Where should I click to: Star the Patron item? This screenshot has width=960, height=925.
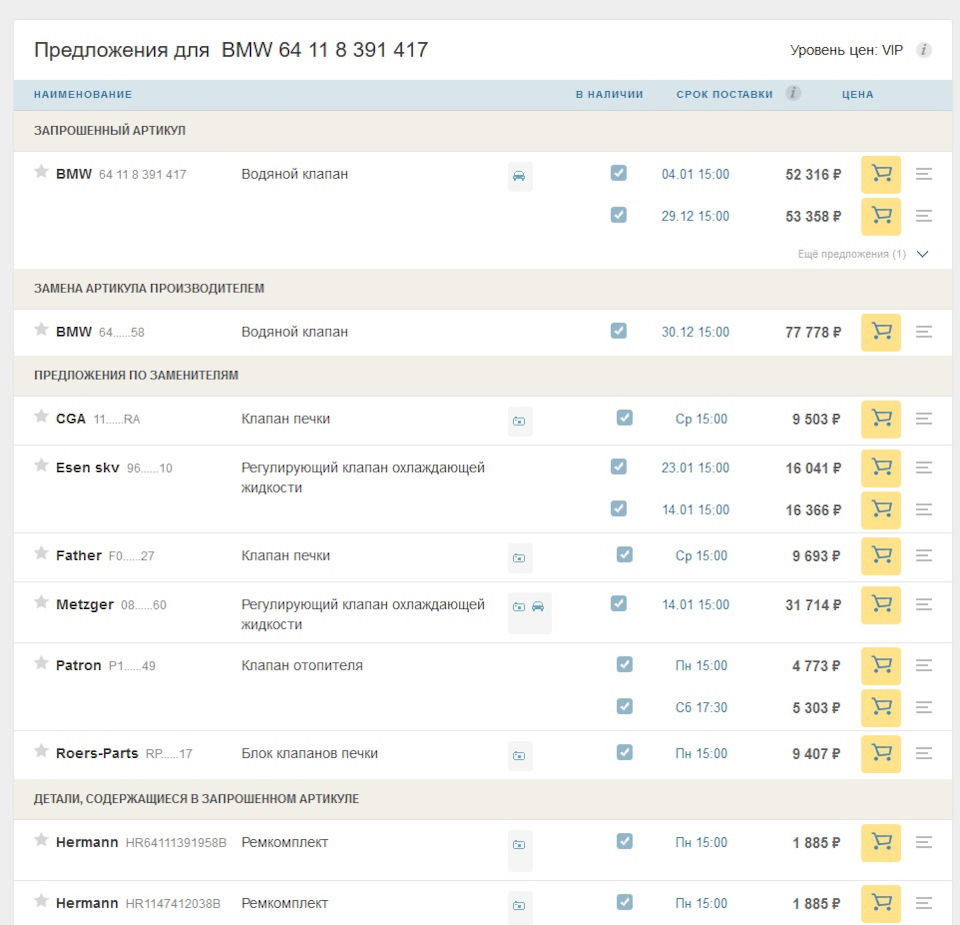point(41,663)
